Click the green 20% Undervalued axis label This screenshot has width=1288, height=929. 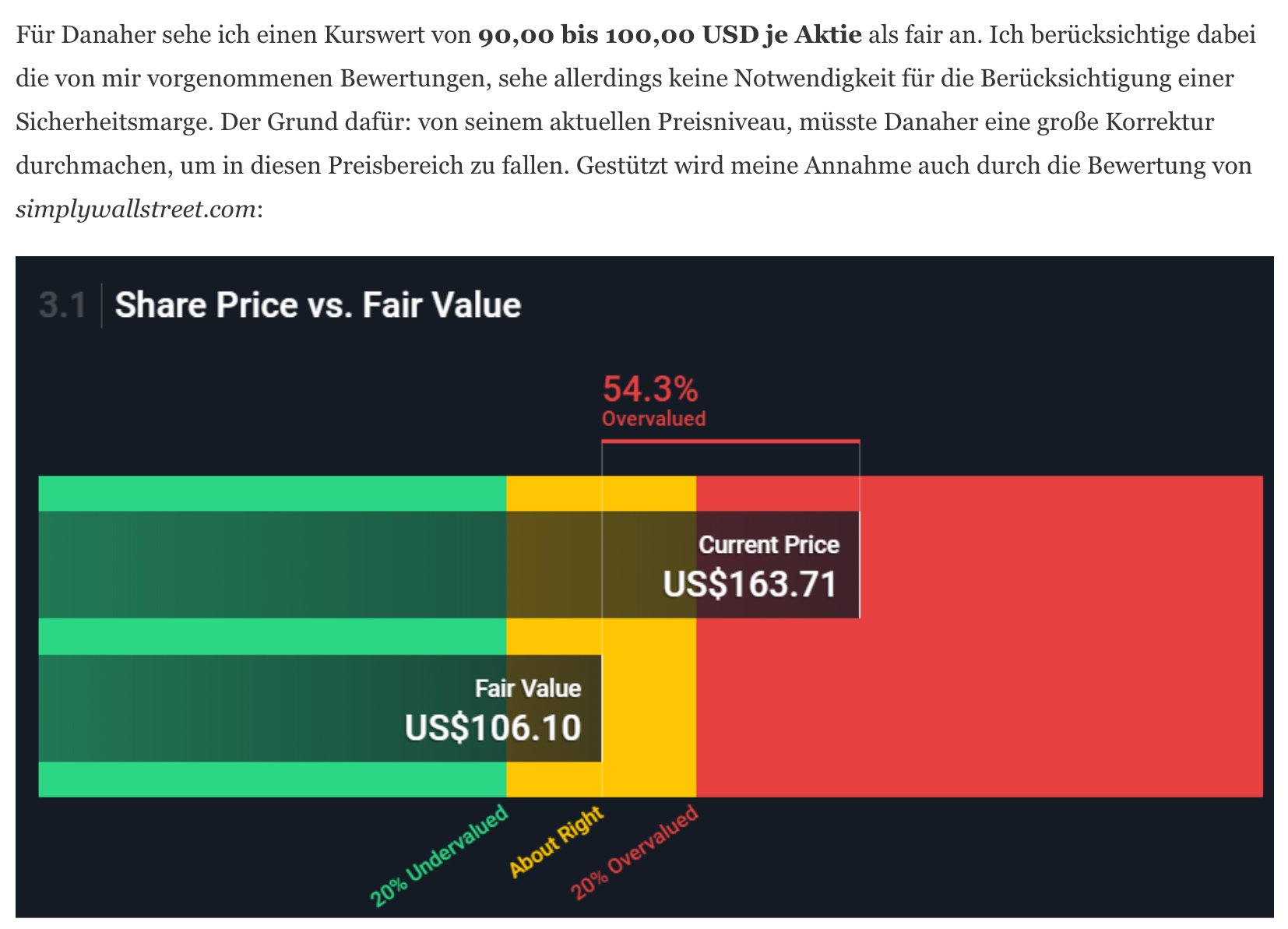(439, 856)
